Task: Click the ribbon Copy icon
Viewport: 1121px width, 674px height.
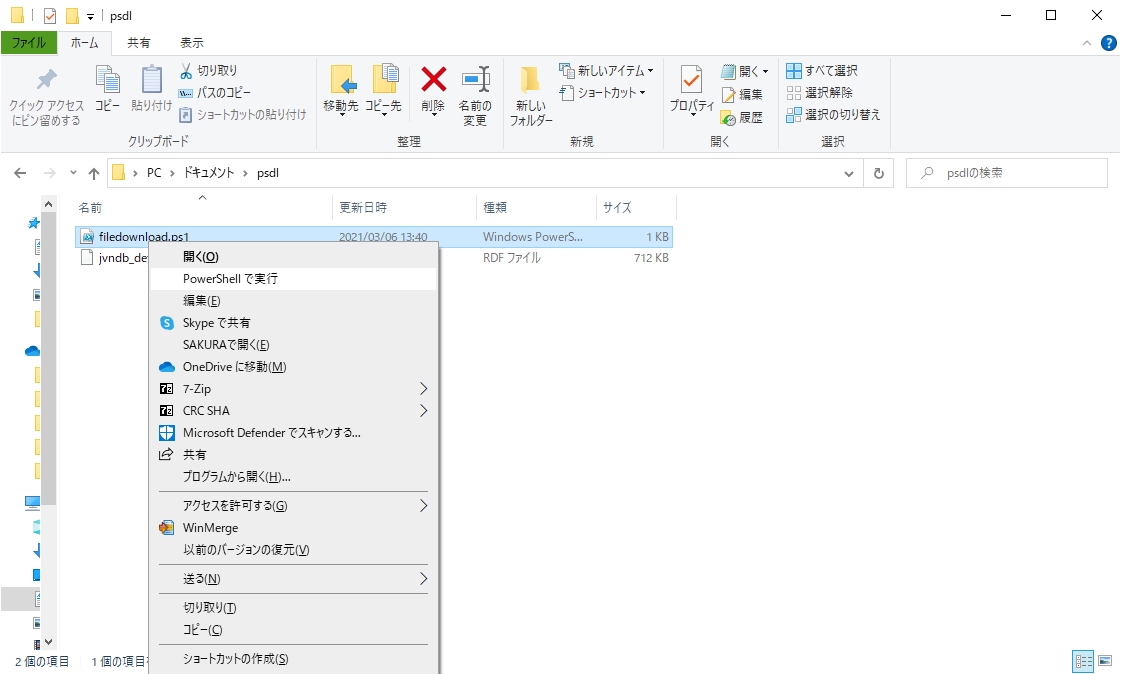Action: click(x=107, y=89)
